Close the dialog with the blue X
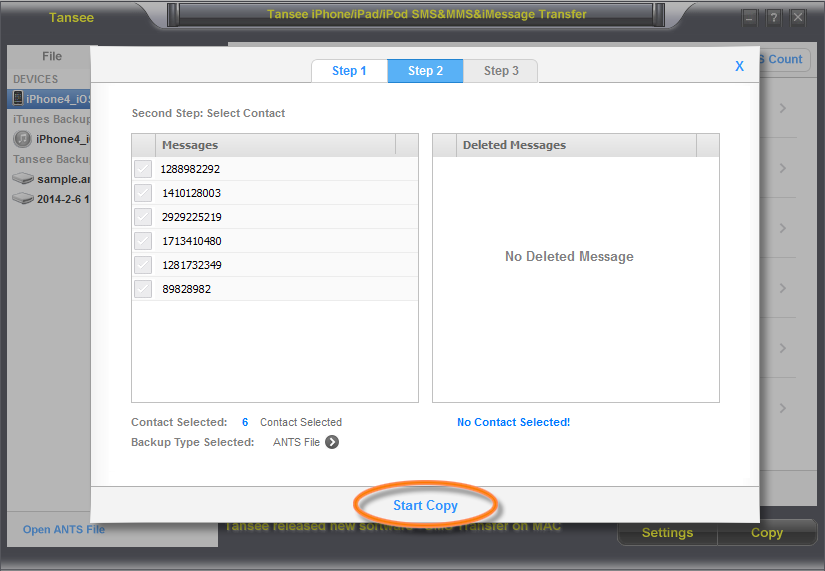Image resolution: width=825 pixels, height=571 pixels. [x=739, y=66]
